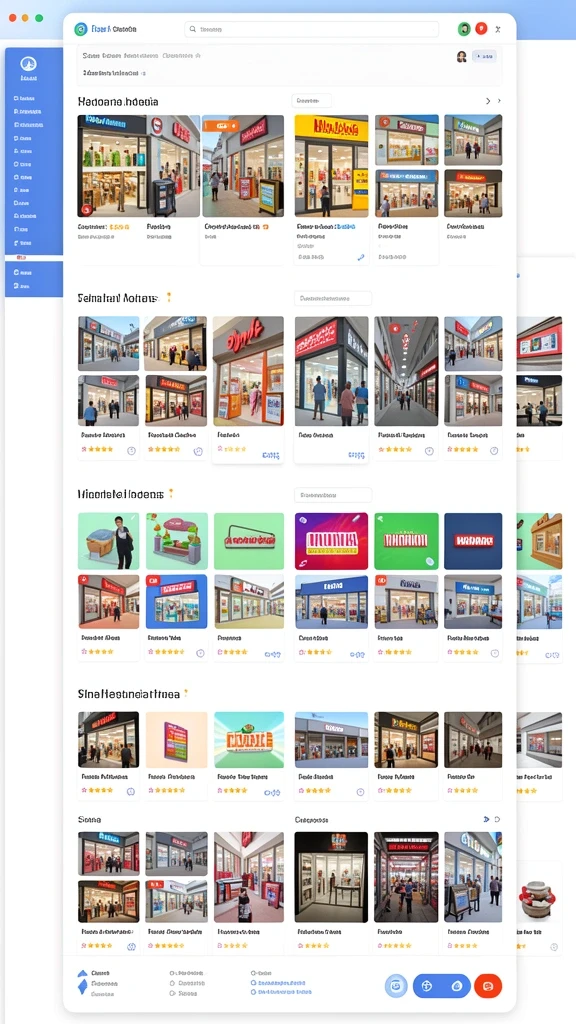The height and width of the screenshot is (1024, 576).
Task: Select the highlighted white item in sidebar
Action: [x=34, y=258]
